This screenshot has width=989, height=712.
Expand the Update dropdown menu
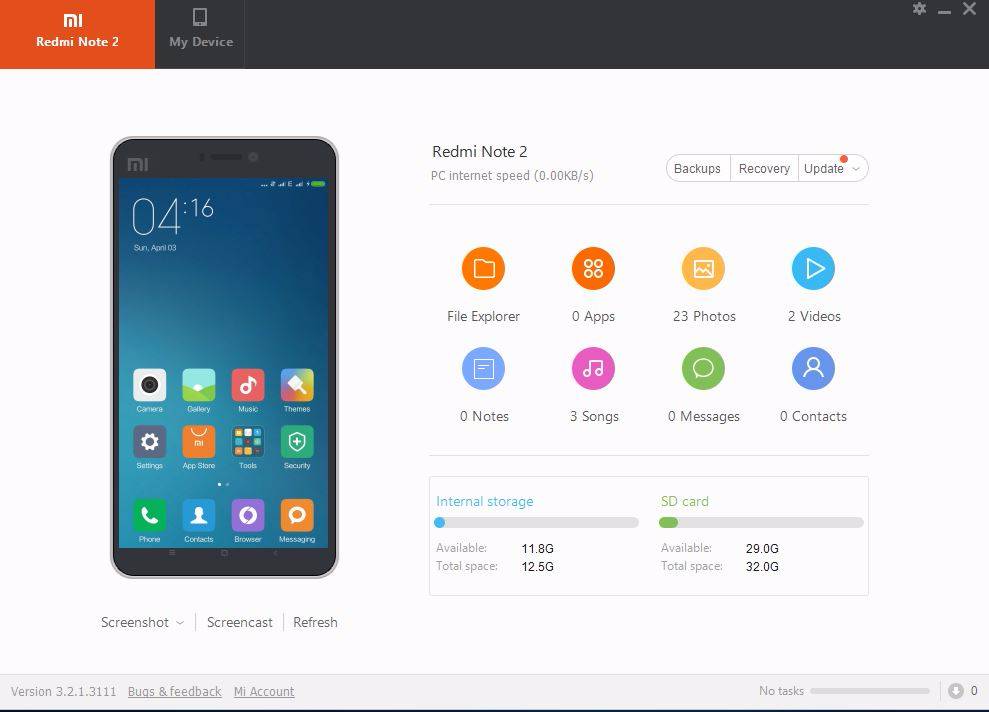point(856,169)
